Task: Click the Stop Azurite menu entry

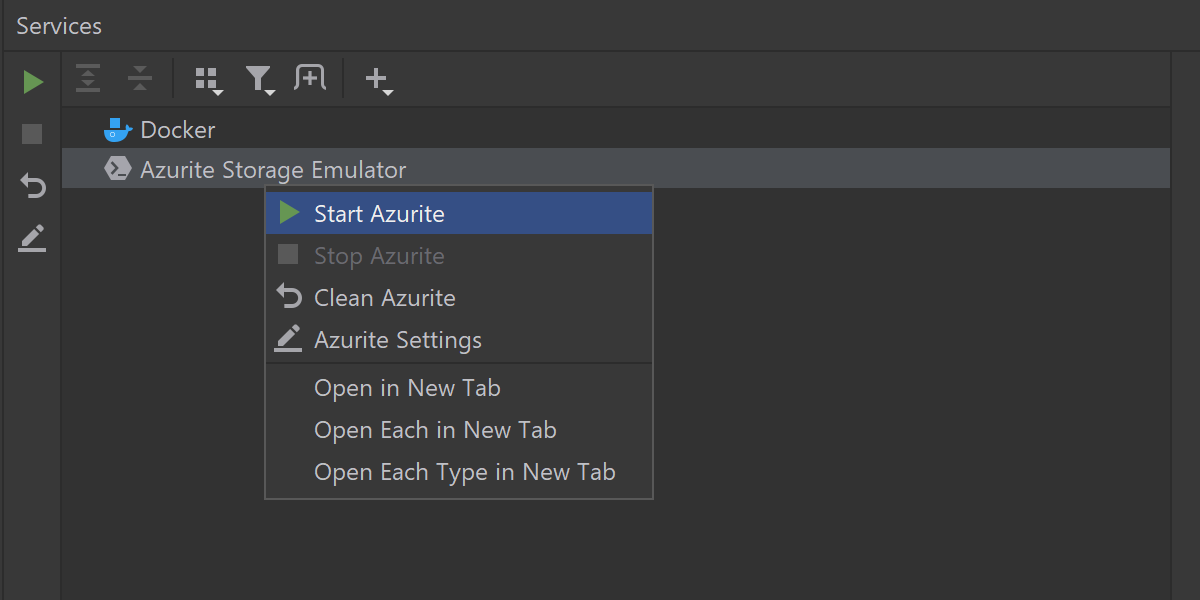Action: pos(379,256)
